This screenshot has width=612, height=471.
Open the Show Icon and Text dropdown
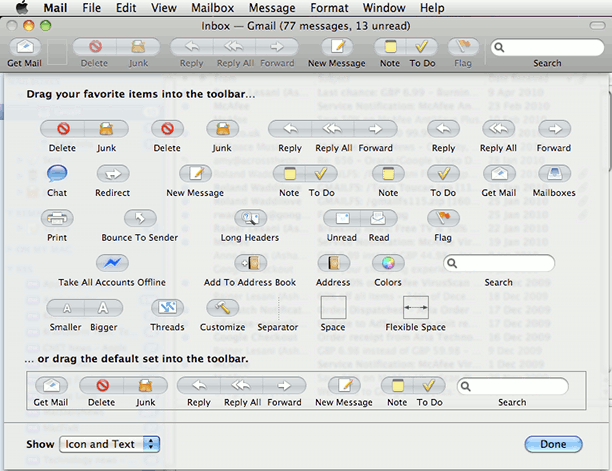tap(109, 444)
